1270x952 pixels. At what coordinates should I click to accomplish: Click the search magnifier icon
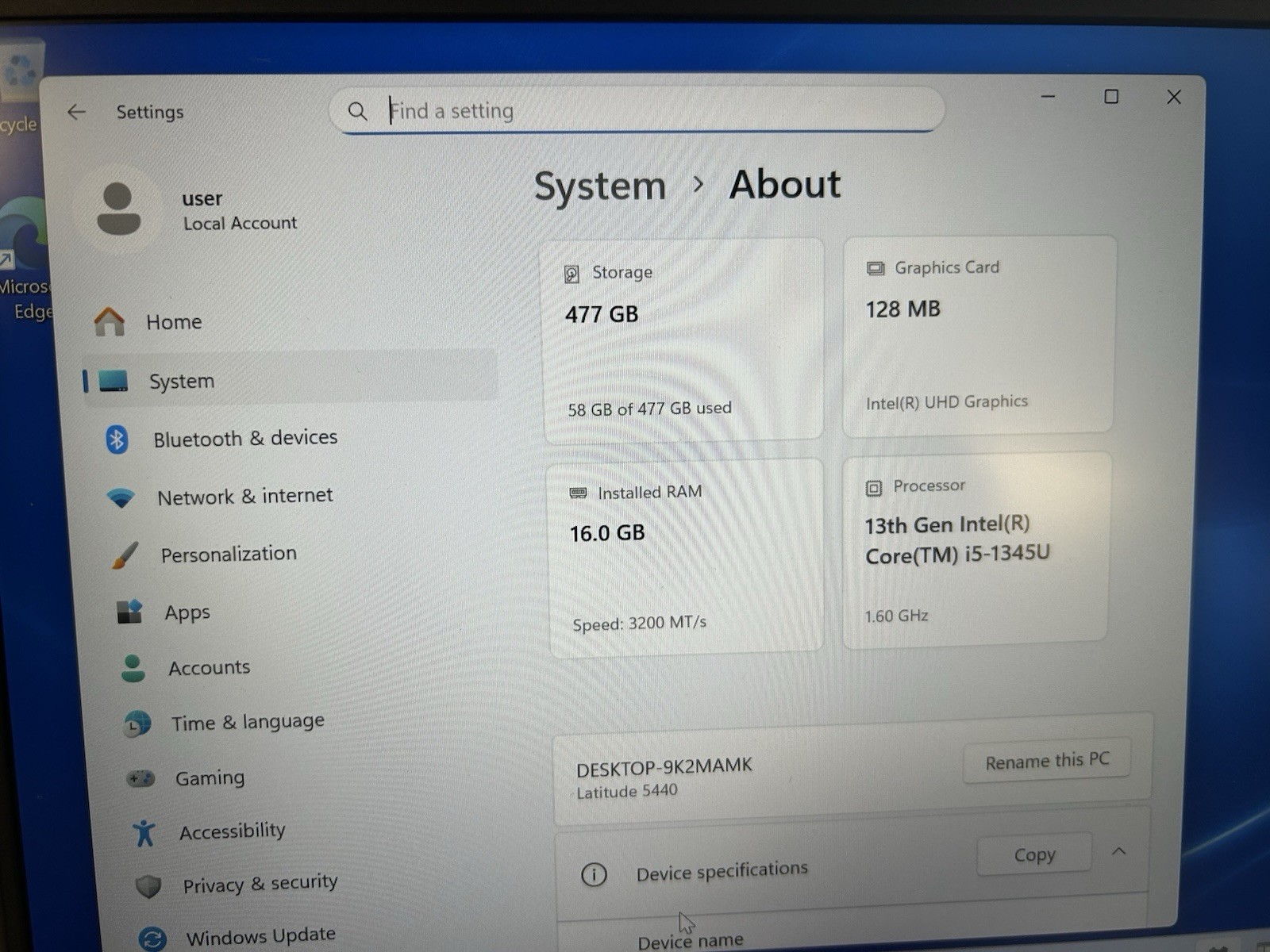tap(358, 111)
